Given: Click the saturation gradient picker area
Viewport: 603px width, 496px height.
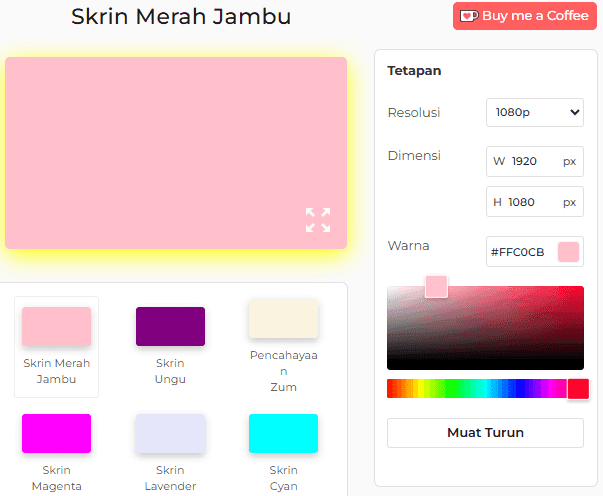Looking at the screenshot, I should (x=485, y=328).
